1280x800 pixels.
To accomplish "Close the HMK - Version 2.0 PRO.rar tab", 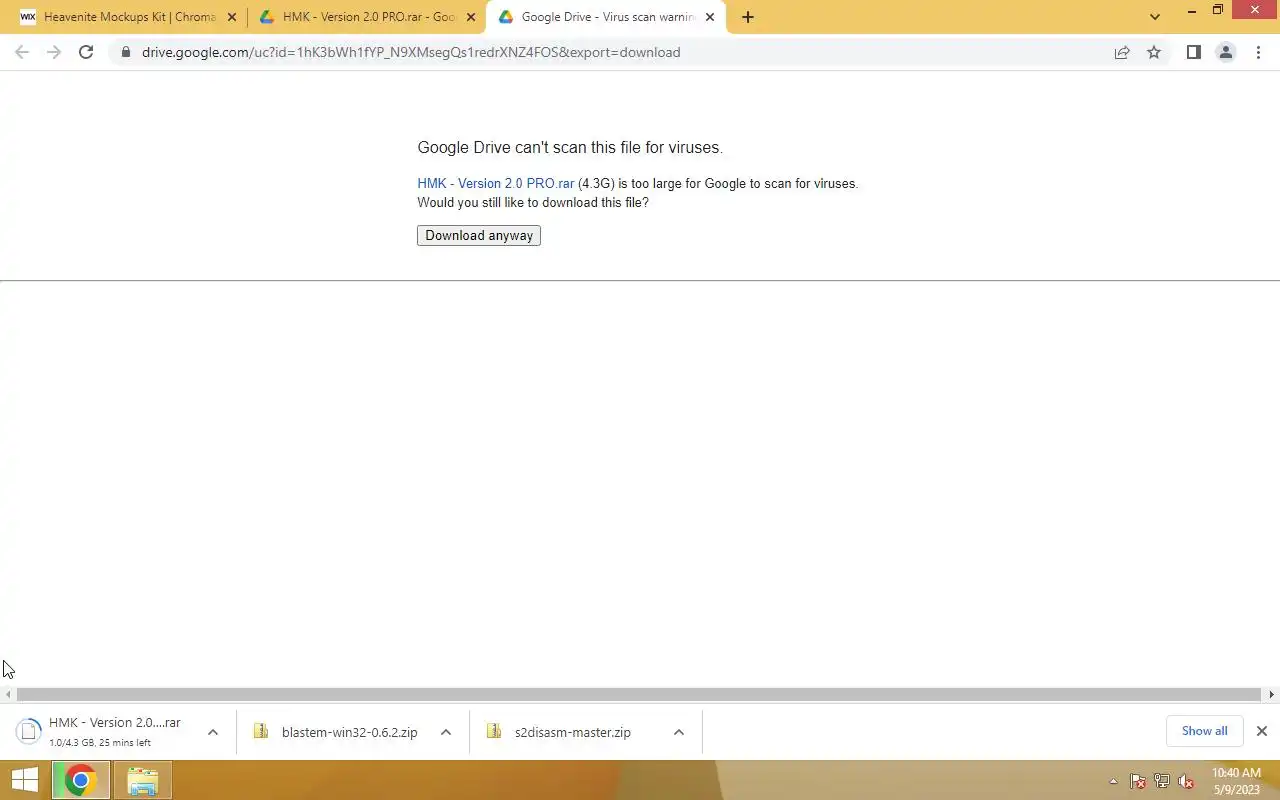I will (x=471, y=17).
